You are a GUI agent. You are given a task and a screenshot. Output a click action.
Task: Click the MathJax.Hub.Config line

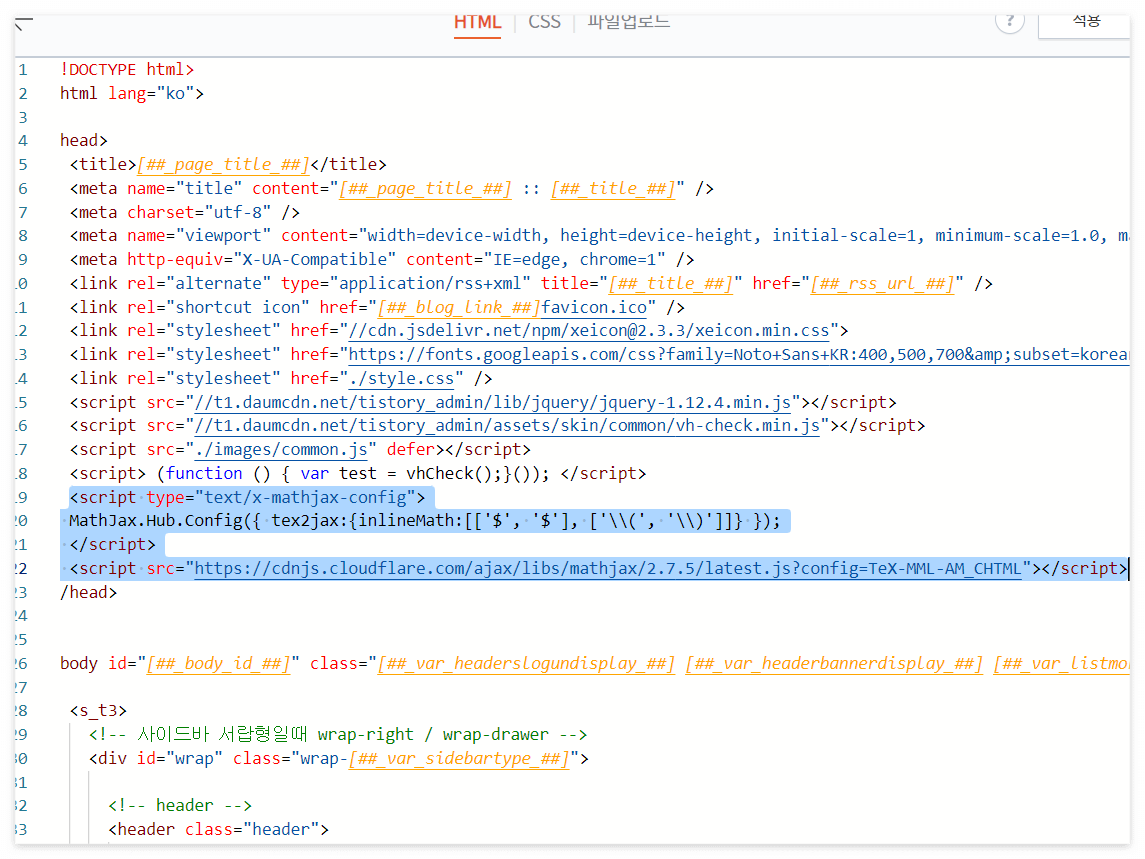pos(424,522)
